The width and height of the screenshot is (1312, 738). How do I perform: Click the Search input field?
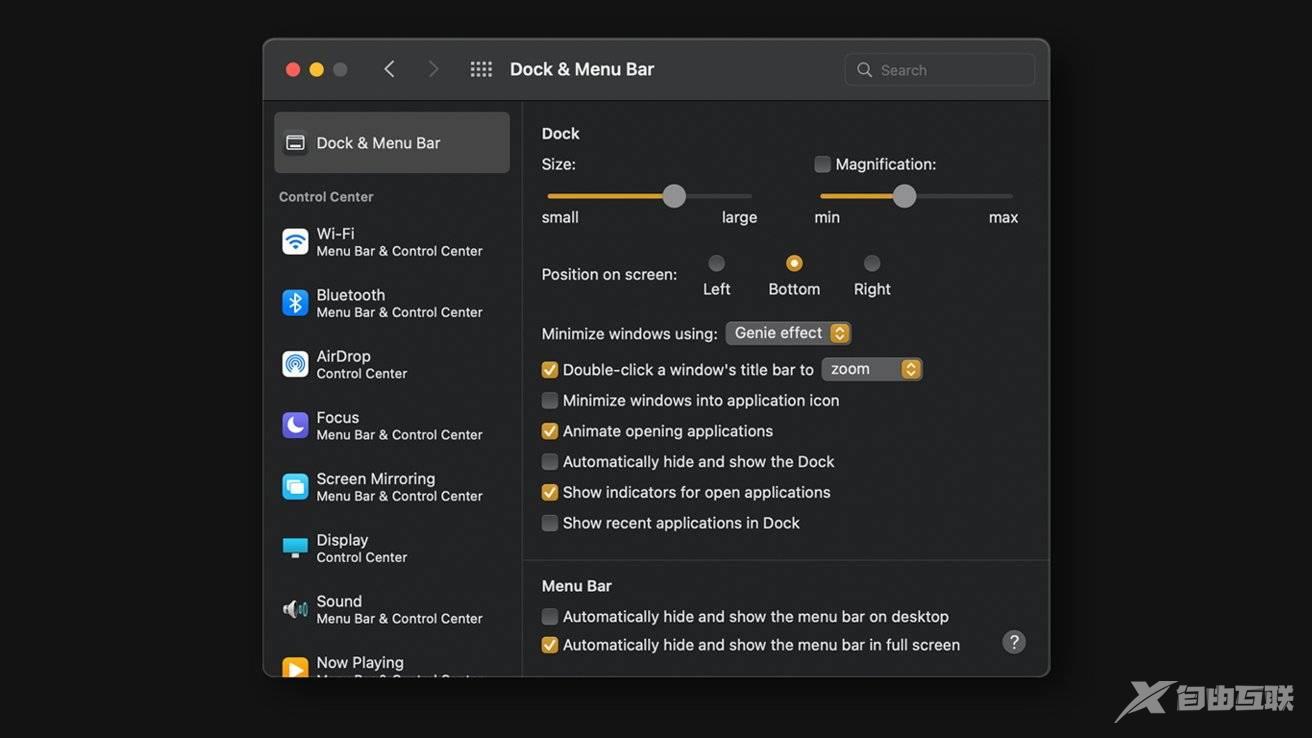click(939, 70)
